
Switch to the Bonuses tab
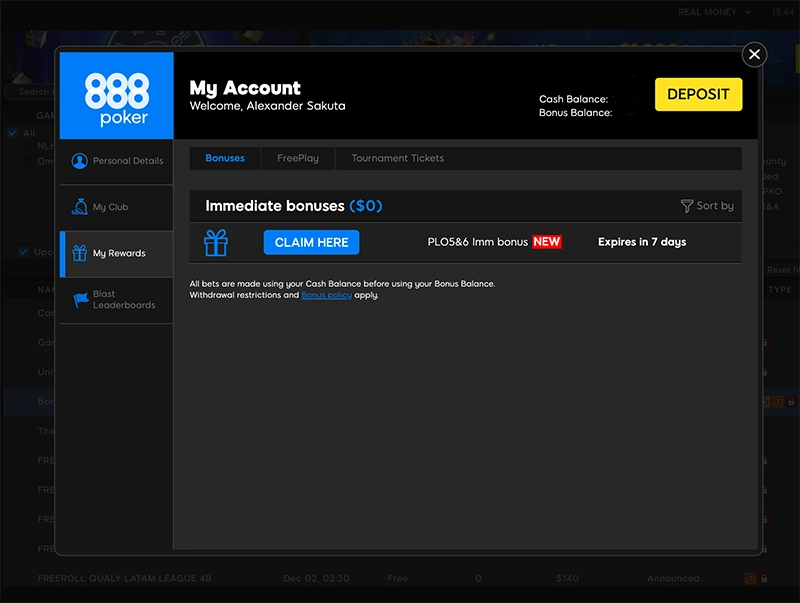pyautogui.click(x=225, y=158)
